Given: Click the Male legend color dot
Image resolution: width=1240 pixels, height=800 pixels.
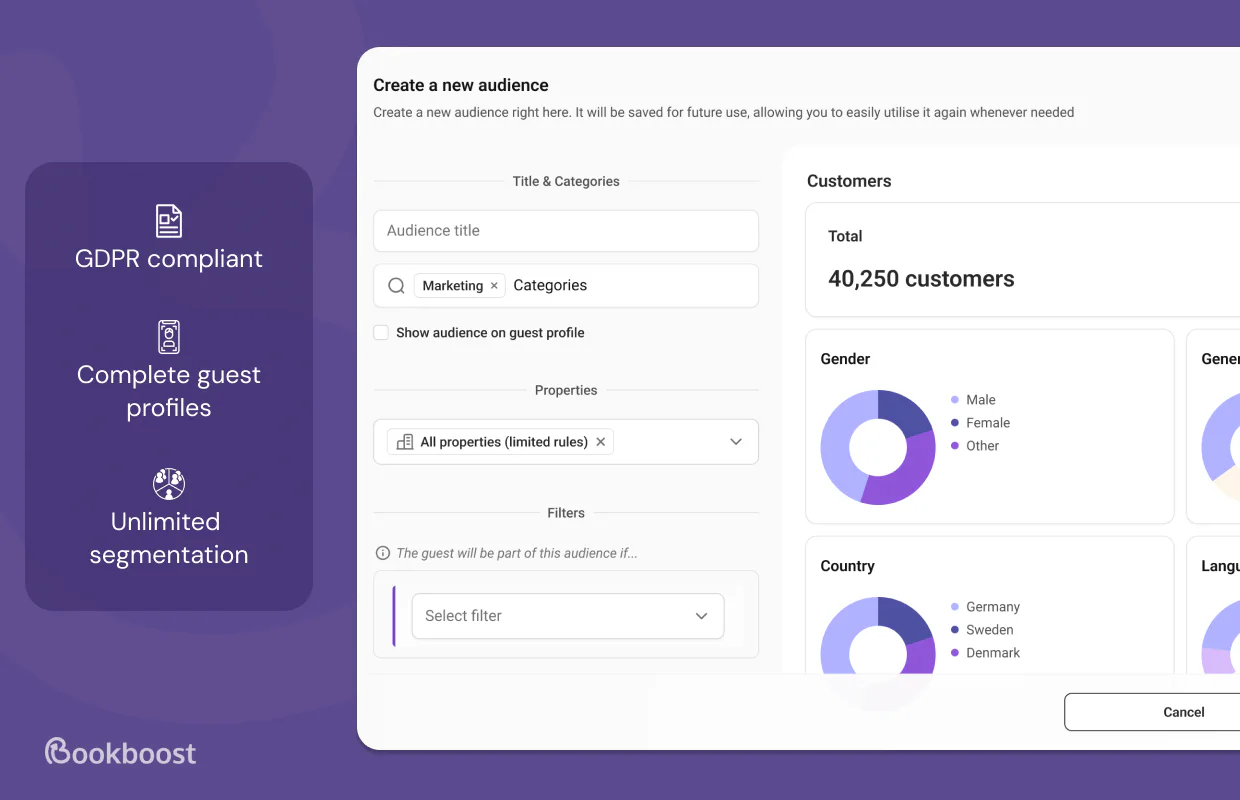Looking at the screenshot, I should [955, 400].
